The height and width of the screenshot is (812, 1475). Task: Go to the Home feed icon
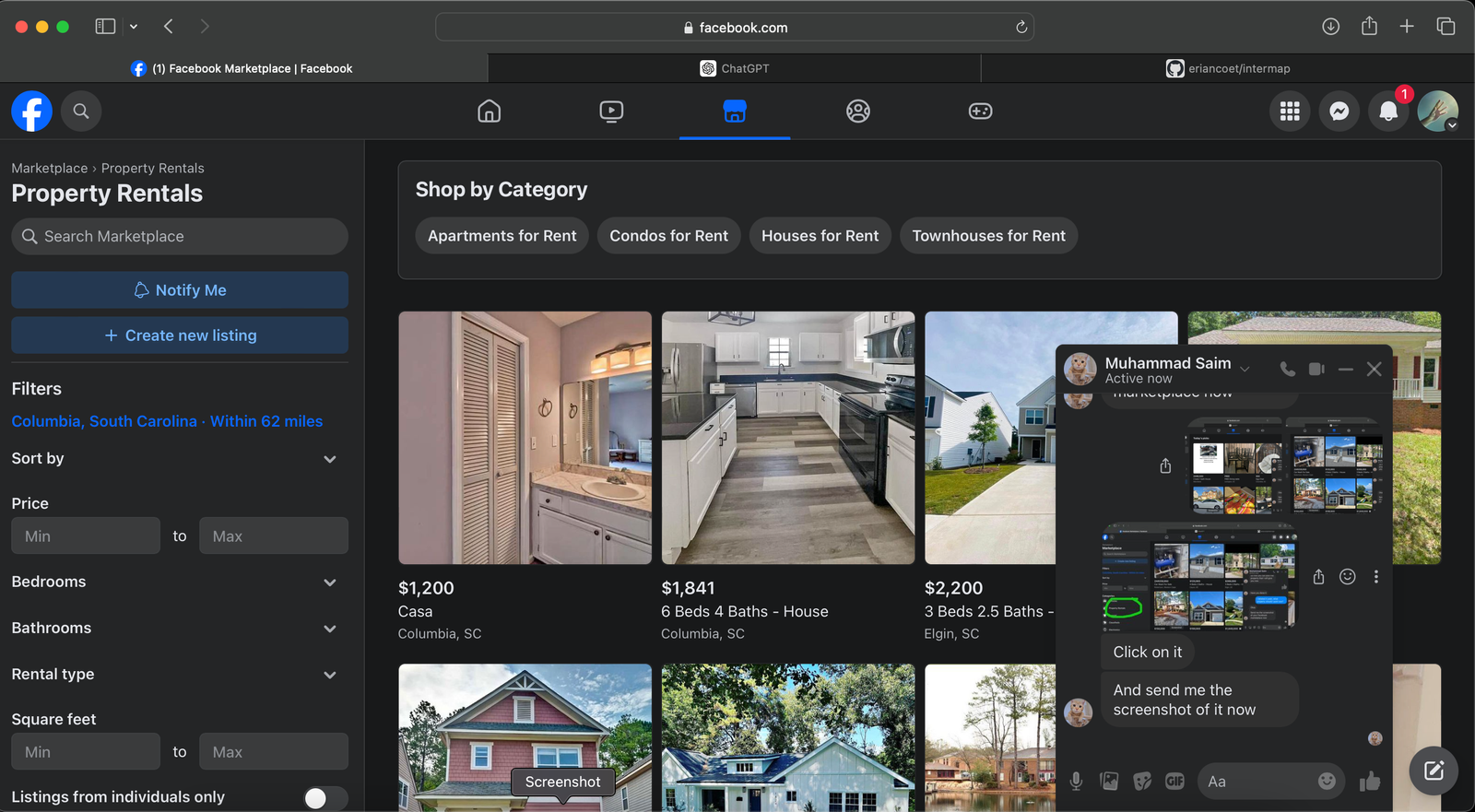click(490, 112)
